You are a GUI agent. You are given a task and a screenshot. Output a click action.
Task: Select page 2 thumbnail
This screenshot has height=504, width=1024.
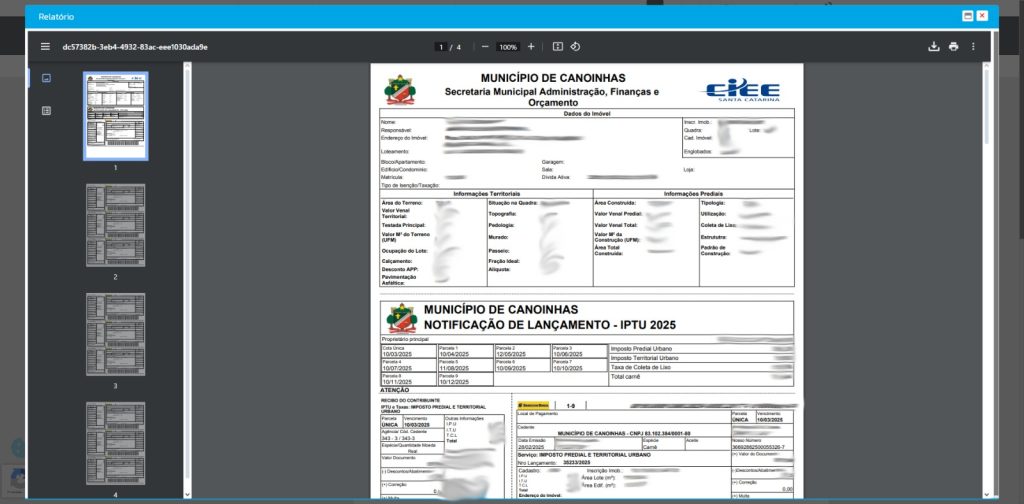click(x=116, y=225)
